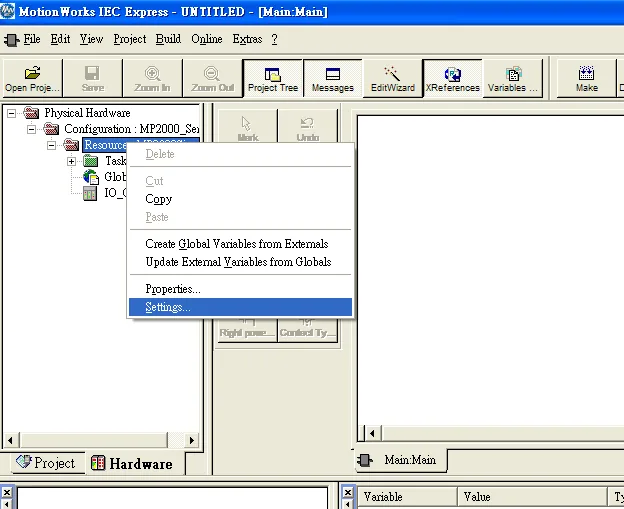The width and height of the screenshot is (624, 509).
Task: Collapse the Configuration MP2000 node
Action: point(31,129)
